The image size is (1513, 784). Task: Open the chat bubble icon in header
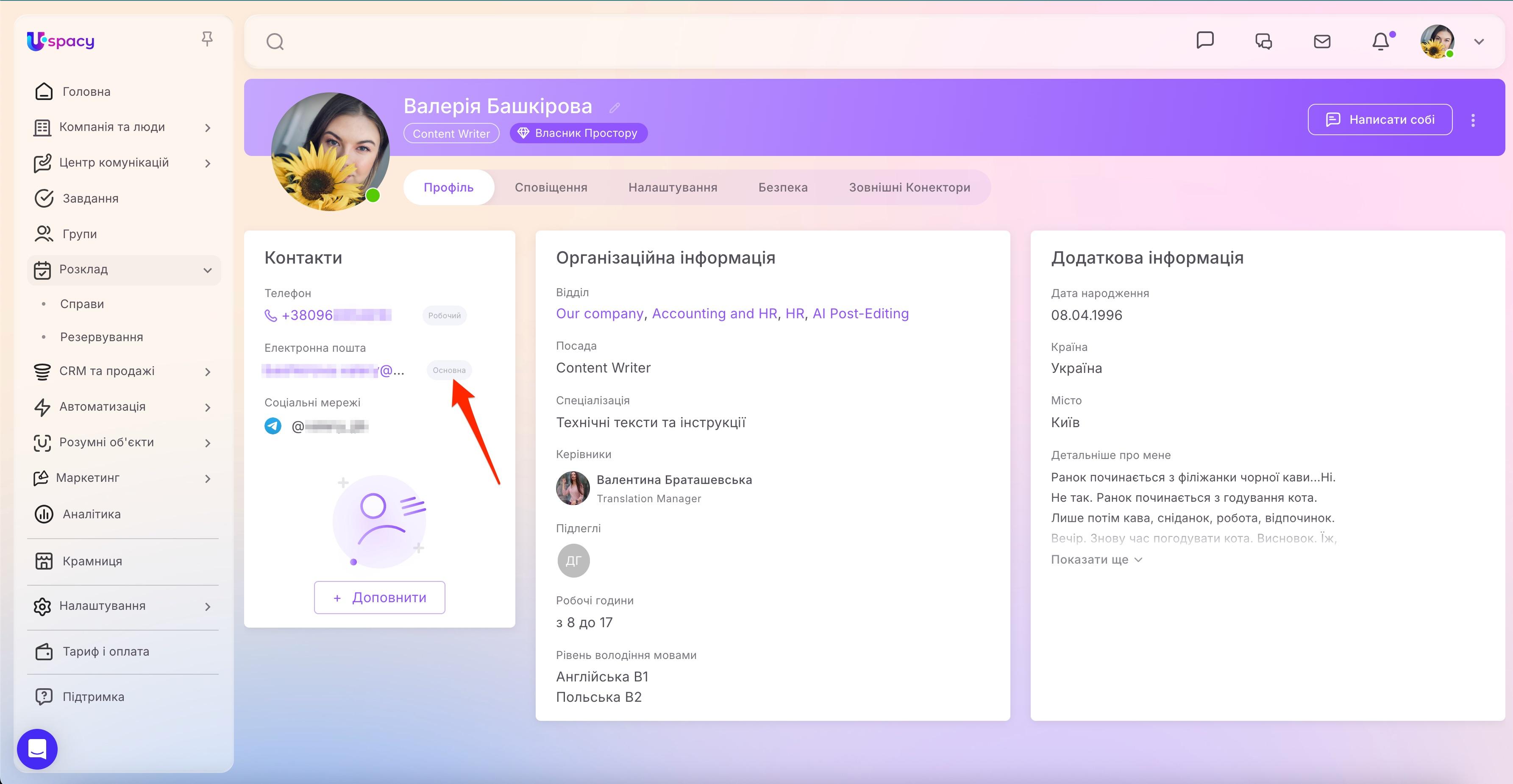(x=1204, y=40)
